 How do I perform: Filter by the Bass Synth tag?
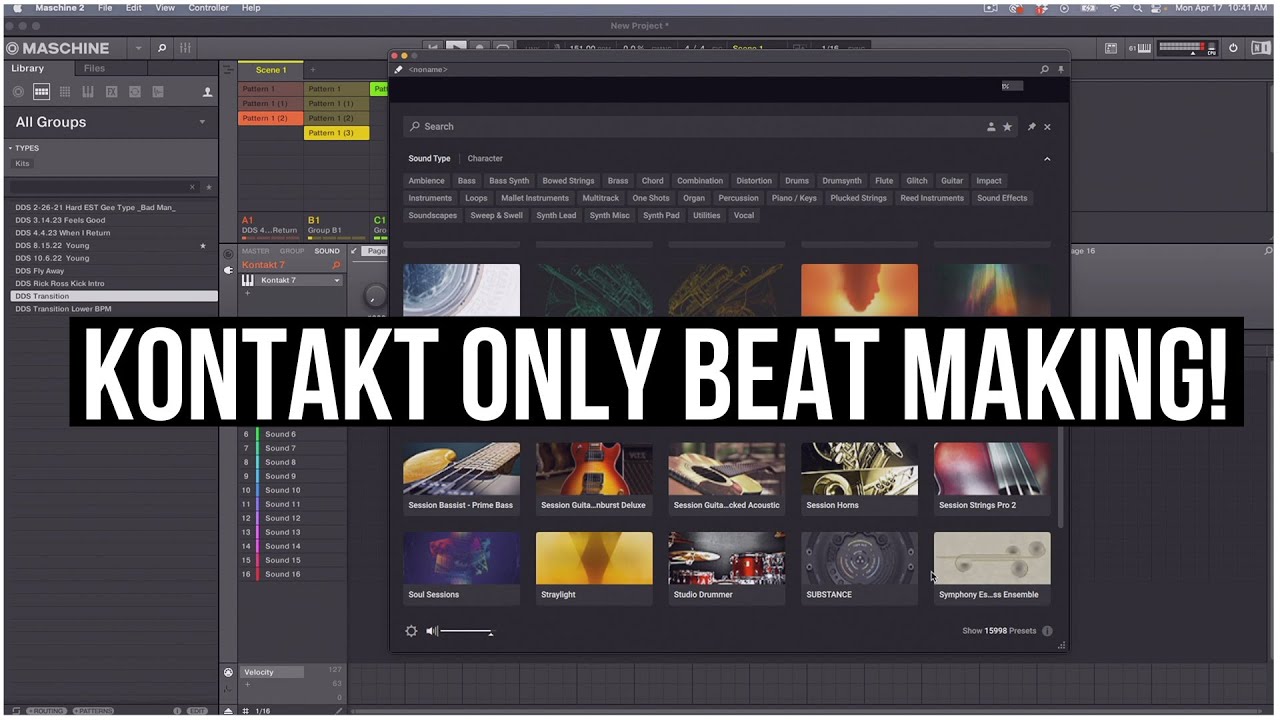click(509, 181)
